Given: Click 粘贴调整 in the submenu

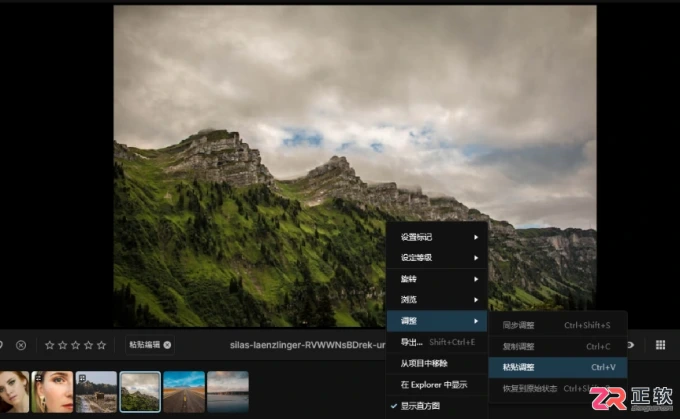Looking at the screenshot, I should point(558,367).
